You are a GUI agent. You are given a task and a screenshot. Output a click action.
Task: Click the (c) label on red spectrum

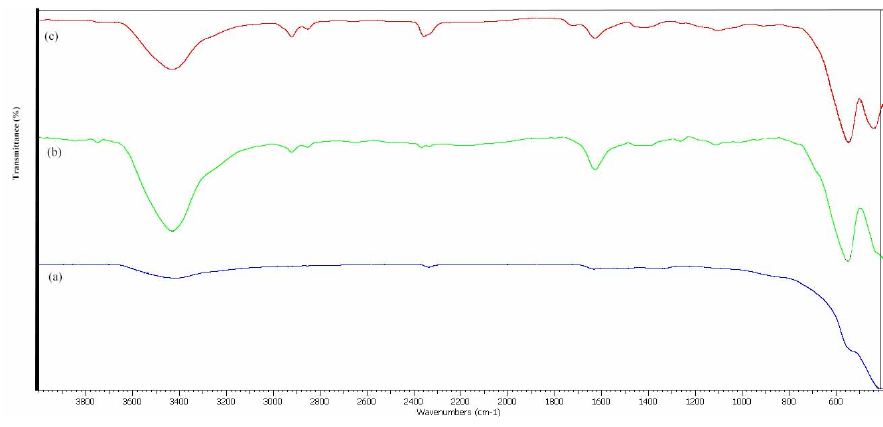(x=49, y=36)
